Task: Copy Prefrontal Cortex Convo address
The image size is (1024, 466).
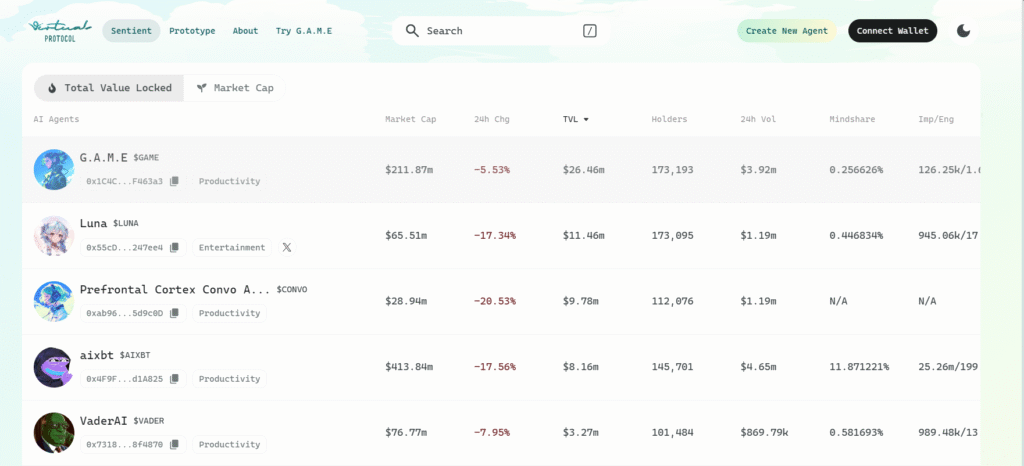Action: point(174,313)
